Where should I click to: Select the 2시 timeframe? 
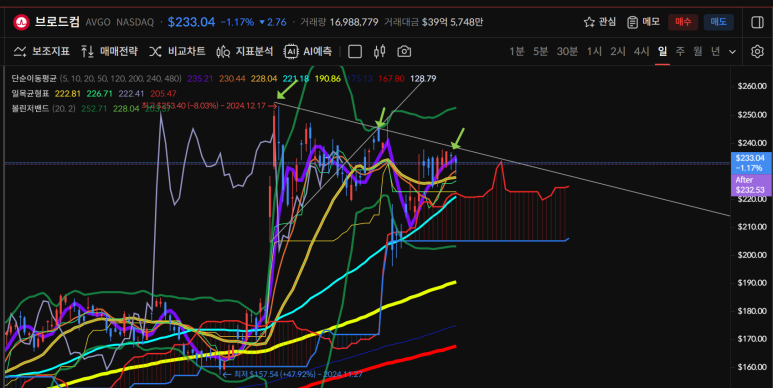coord(618,51)
